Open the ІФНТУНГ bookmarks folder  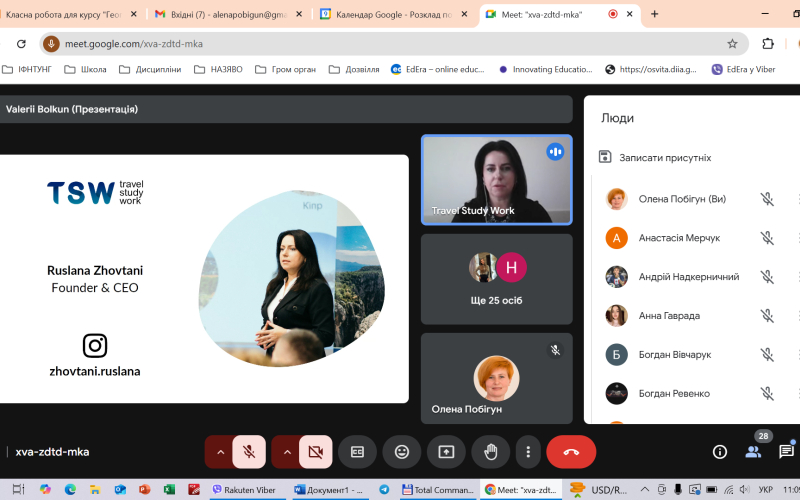pos(27,69)
